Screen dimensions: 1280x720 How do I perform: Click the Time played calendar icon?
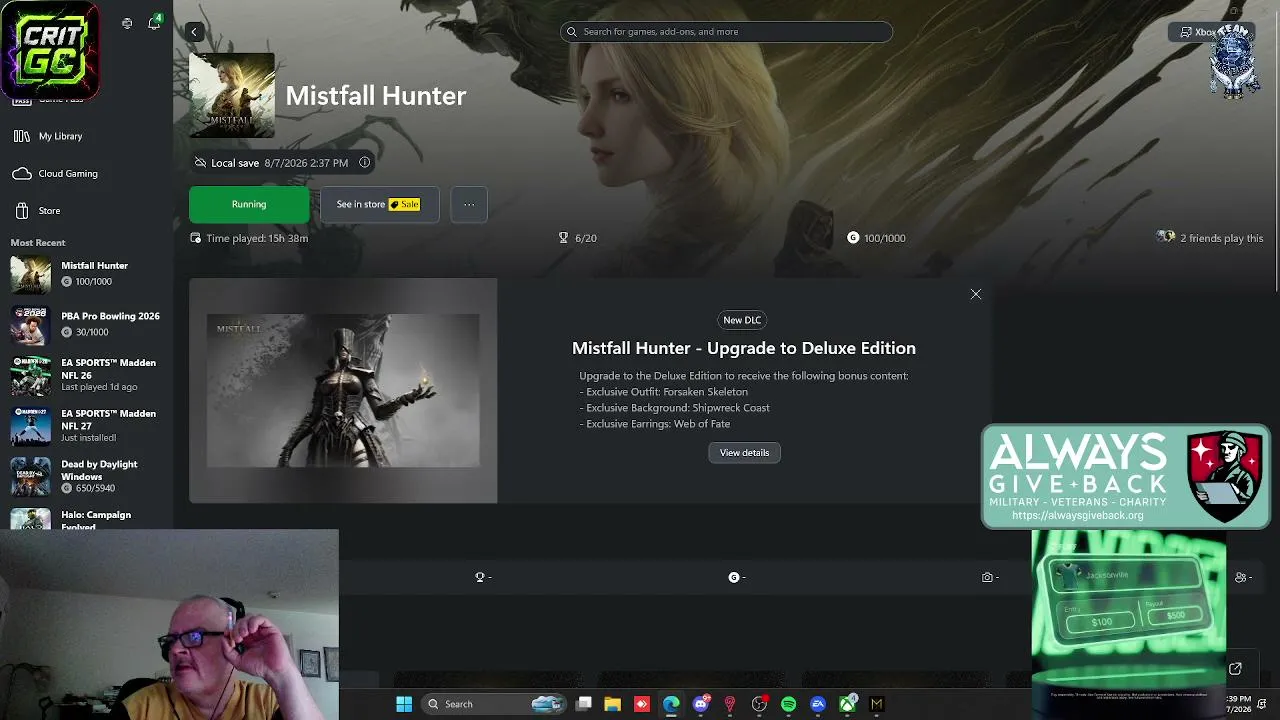pos(195,238)
